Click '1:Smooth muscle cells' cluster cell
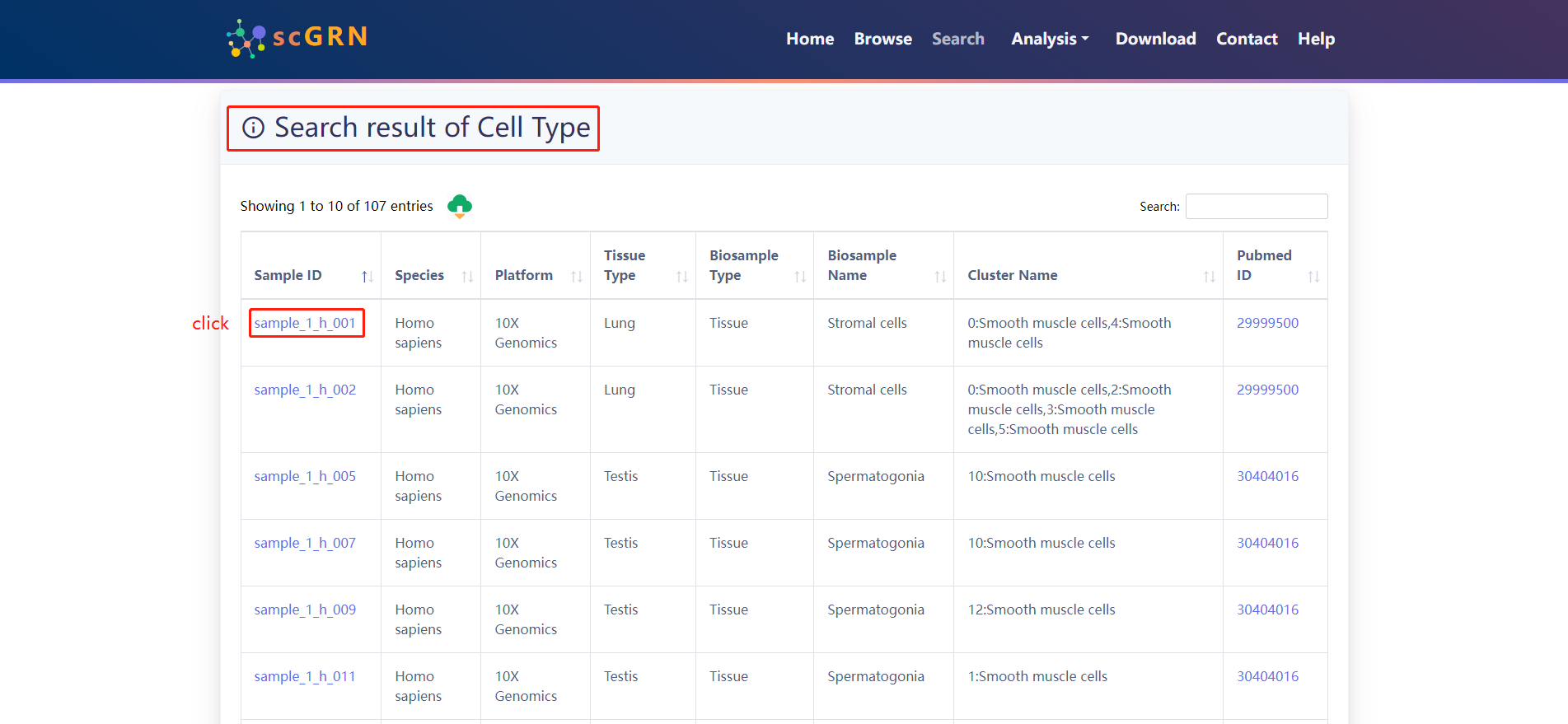 click(x=1037, y=676)
